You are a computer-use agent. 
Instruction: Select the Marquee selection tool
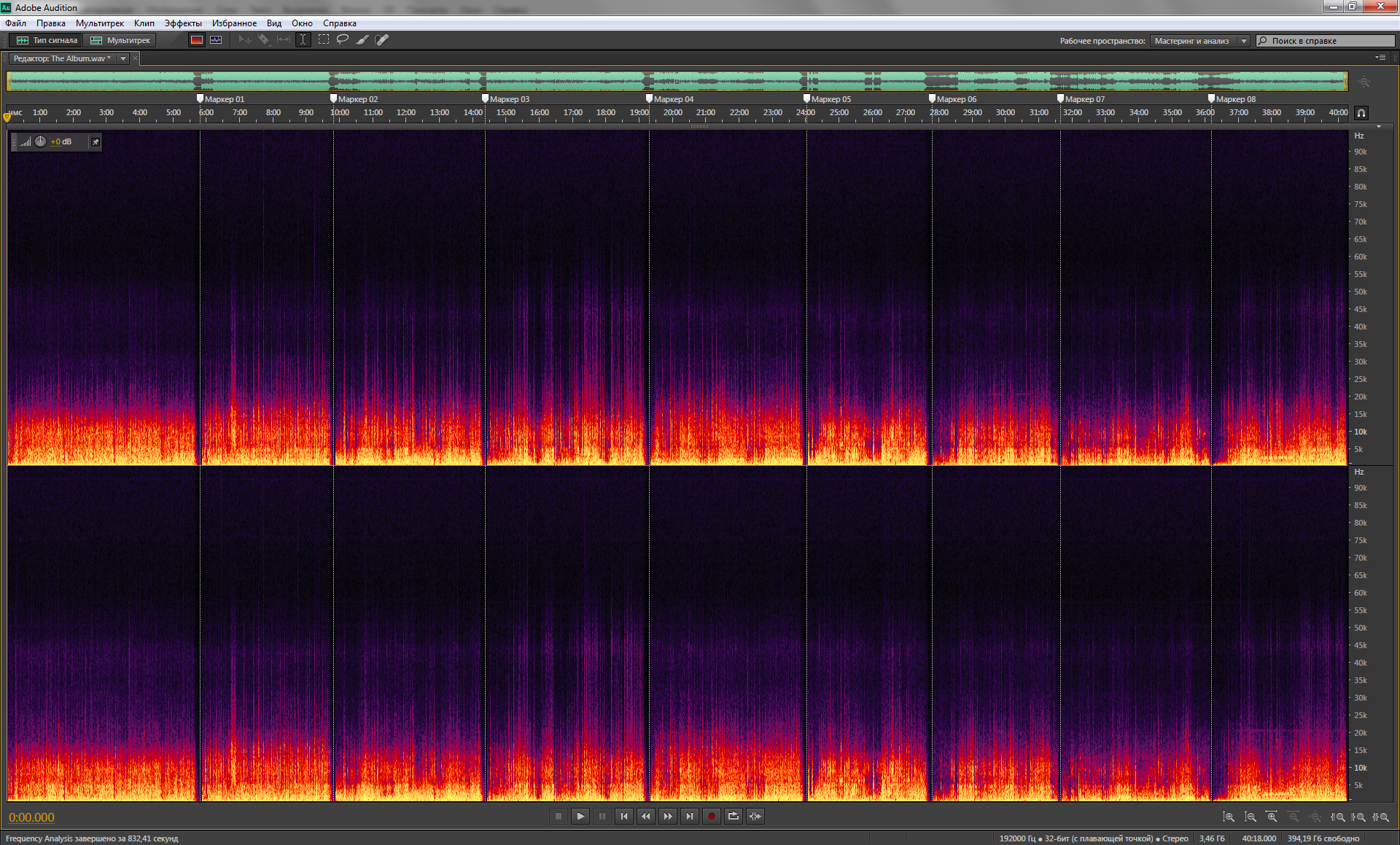point(323,40)
